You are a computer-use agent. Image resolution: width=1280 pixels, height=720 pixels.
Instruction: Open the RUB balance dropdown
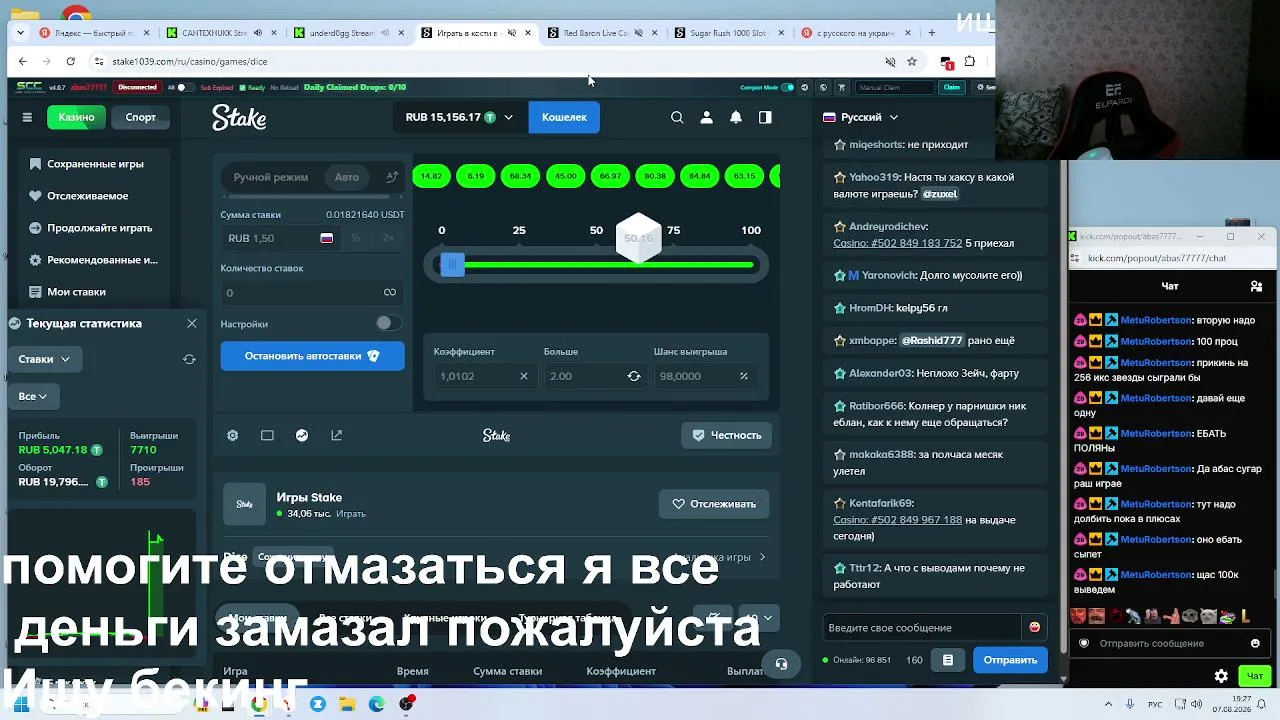(x=459, y=117)
